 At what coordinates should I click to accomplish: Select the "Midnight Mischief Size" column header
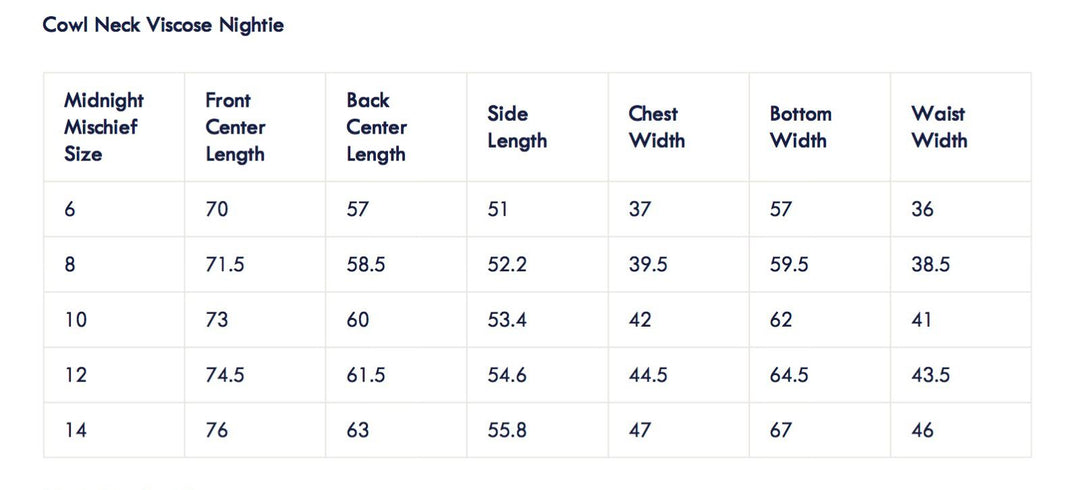click(x=104, y=127)
